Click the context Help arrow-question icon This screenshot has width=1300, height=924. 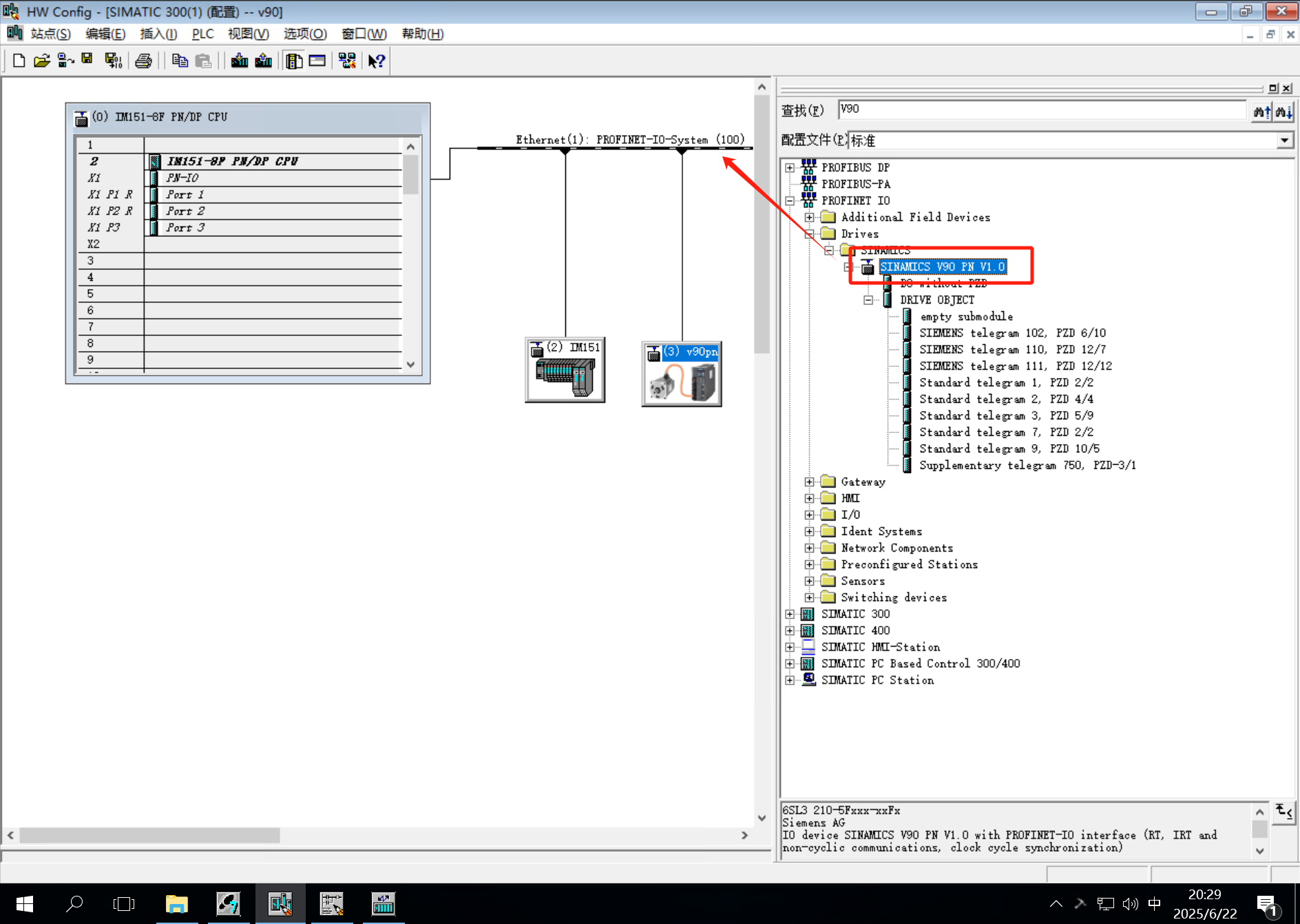coord(376,61)
